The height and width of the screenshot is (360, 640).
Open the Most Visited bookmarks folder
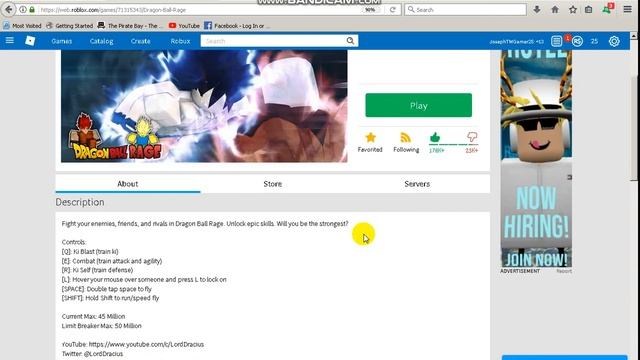[22, 26]
